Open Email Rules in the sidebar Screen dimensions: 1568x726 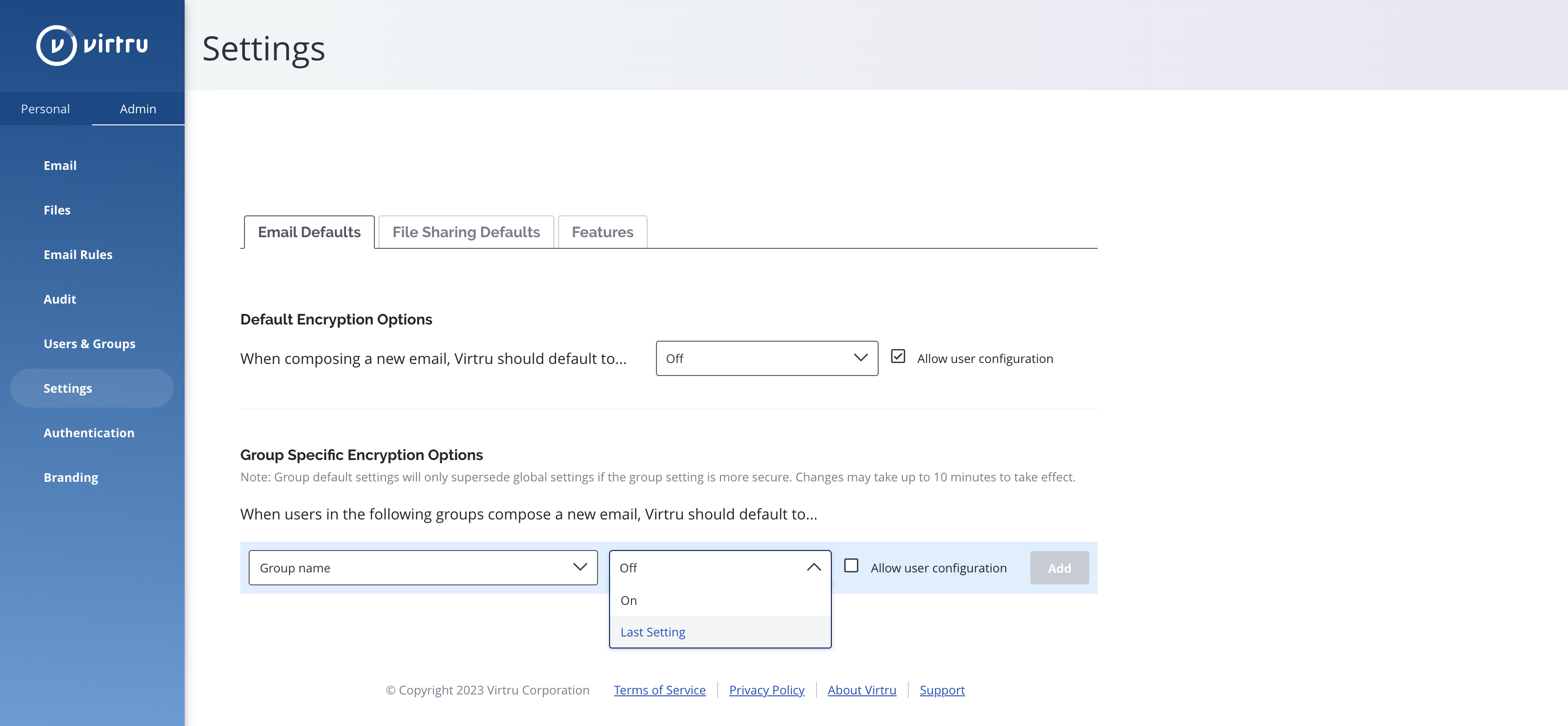pyautogui.click(x=78, y=254)
